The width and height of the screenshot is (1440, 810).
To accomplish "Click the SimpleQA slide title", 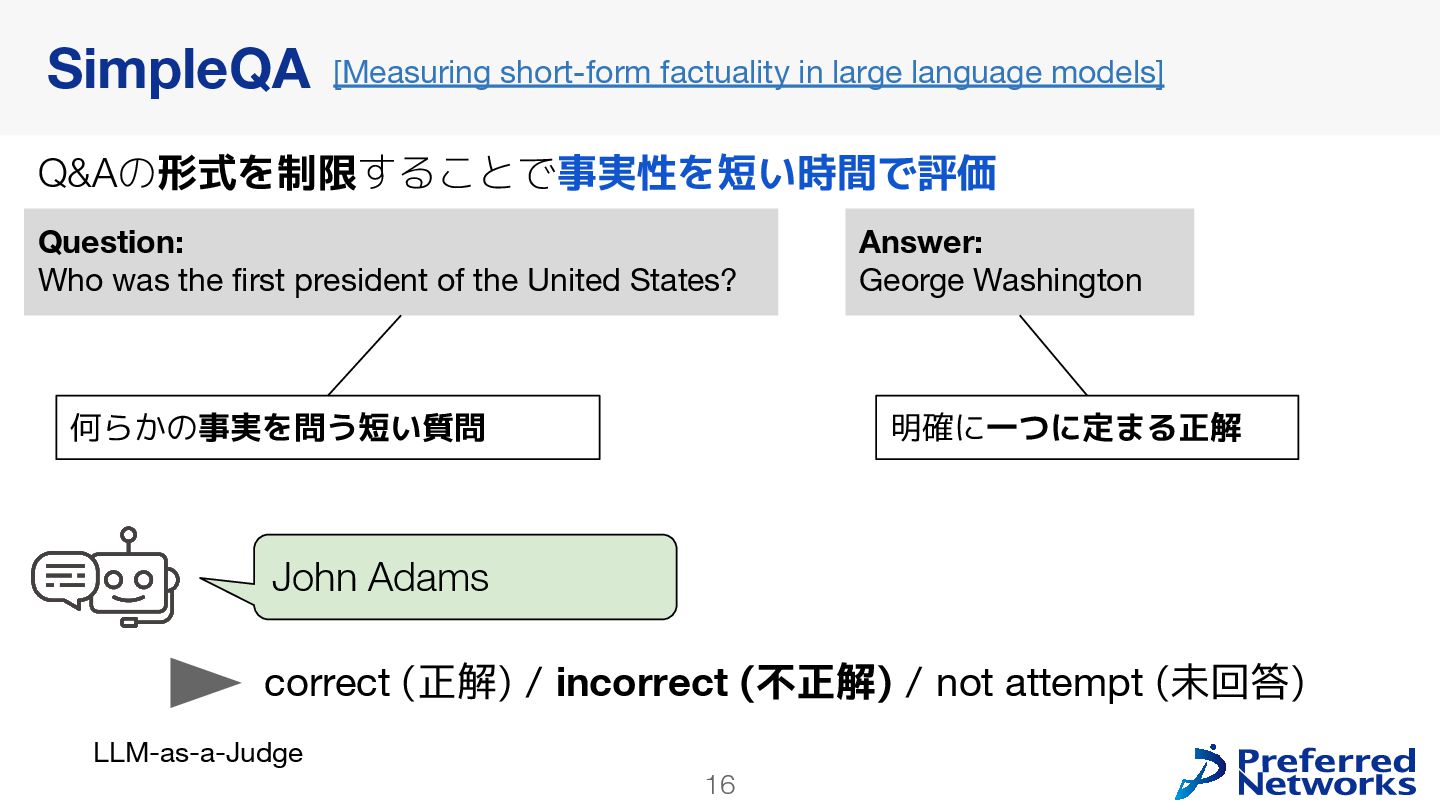I will [x=178, y=70].
